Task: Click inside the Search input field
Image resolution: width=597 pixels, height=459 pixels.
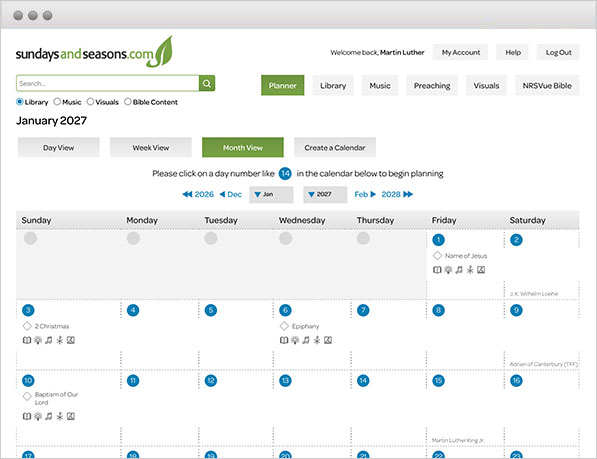Action: [x=108, y=83]
